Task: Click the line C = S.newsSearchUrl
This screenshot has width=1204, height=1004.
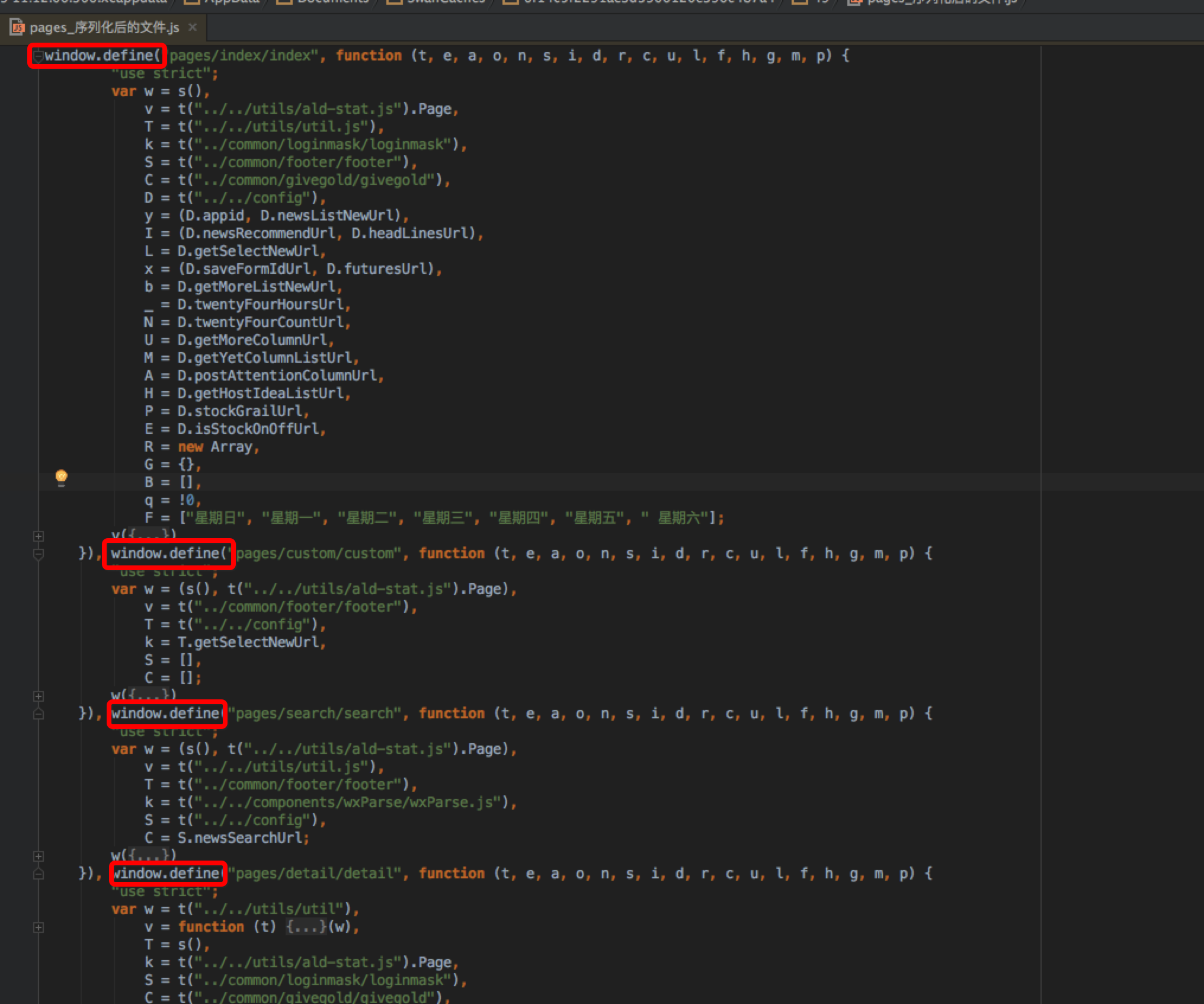Action: click(x=226, y=838)
